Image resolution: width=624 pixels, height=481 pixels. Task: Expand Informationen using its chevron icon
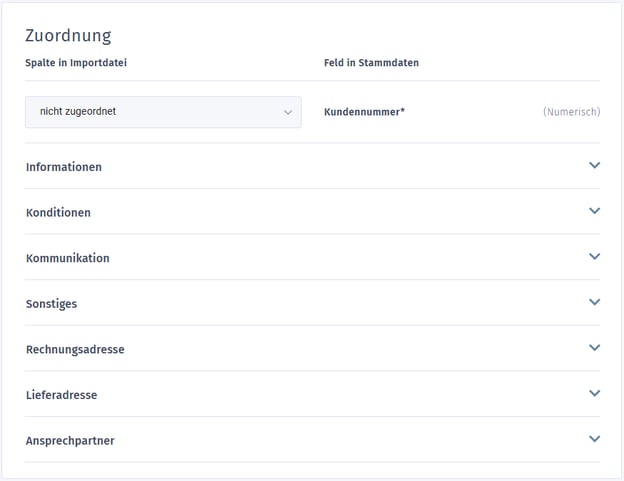[594, 166]
